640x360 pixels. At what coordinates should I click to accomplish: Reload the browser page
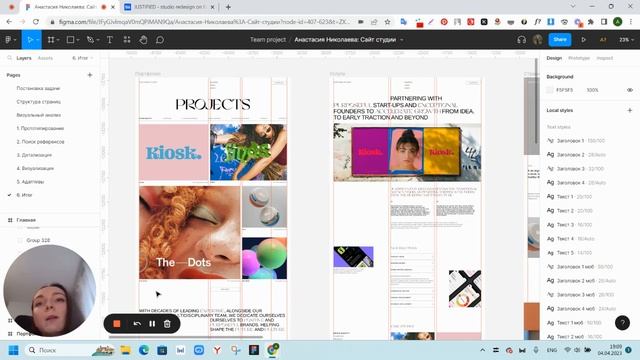(x=36, y=22)
